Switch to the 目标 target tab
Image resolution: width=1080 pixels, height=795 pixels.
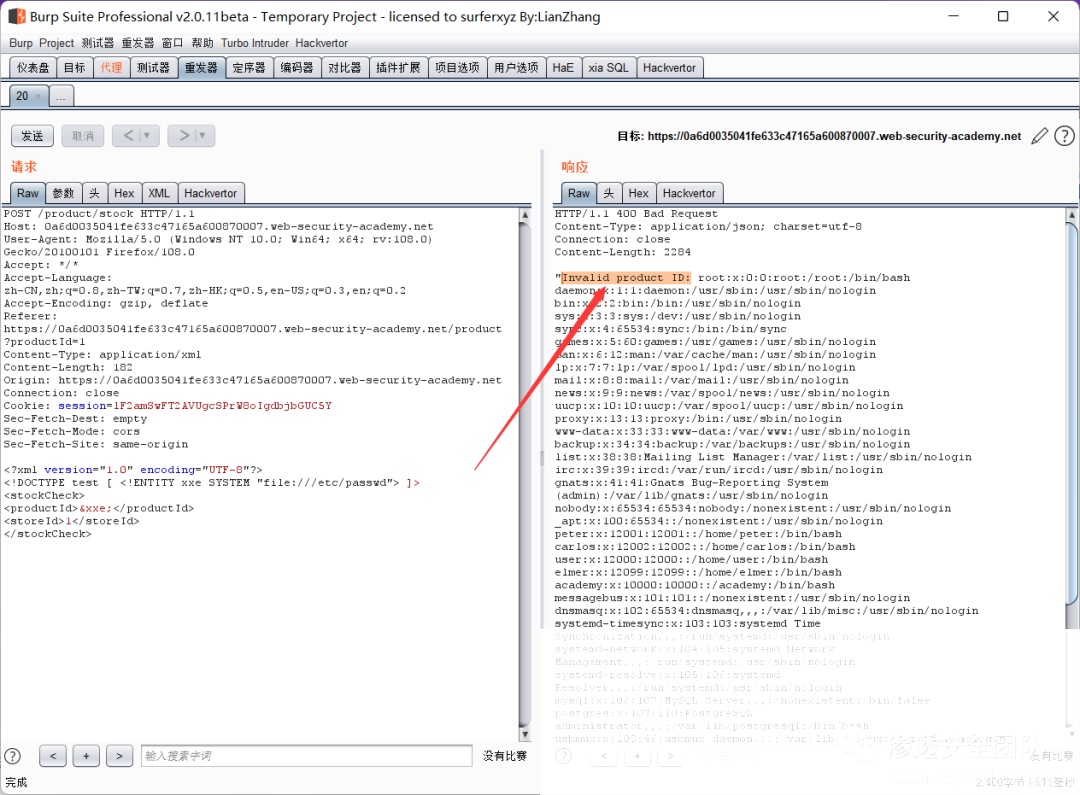pyautogui.click(x=74, y=68)
